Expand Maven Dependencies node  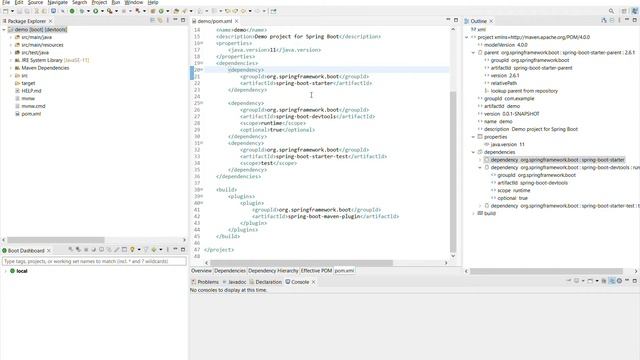[x=11, y=68]
